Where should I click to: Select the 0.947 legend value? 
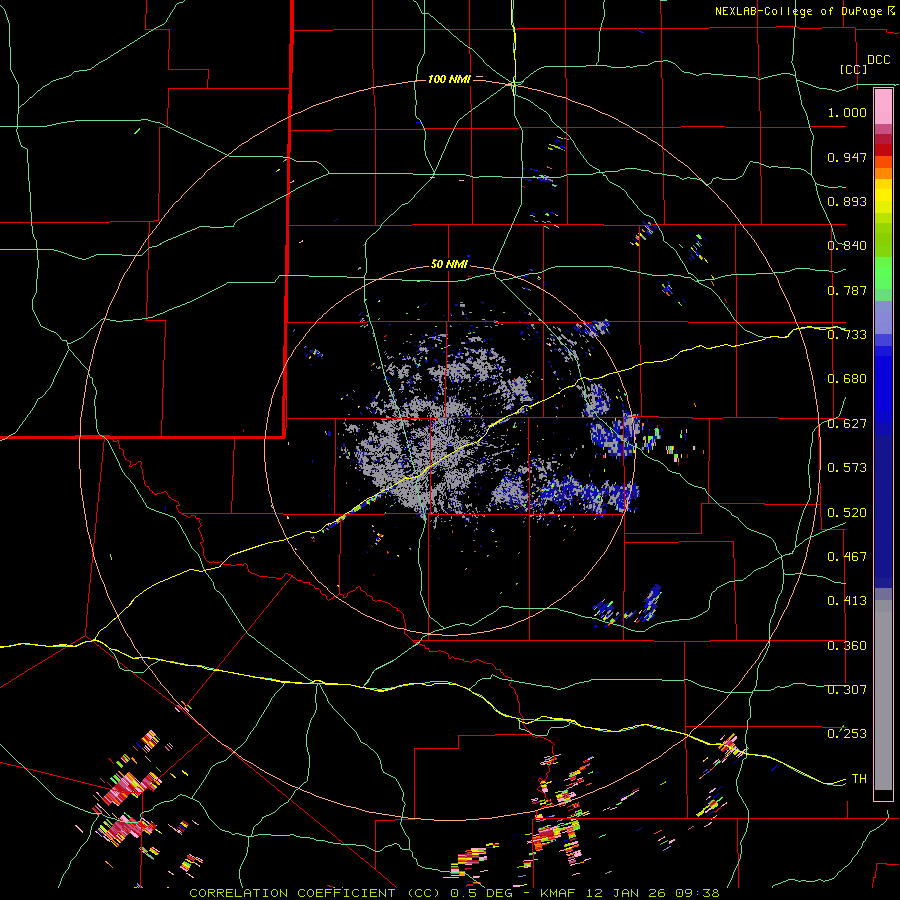click(x=847, y=157)
